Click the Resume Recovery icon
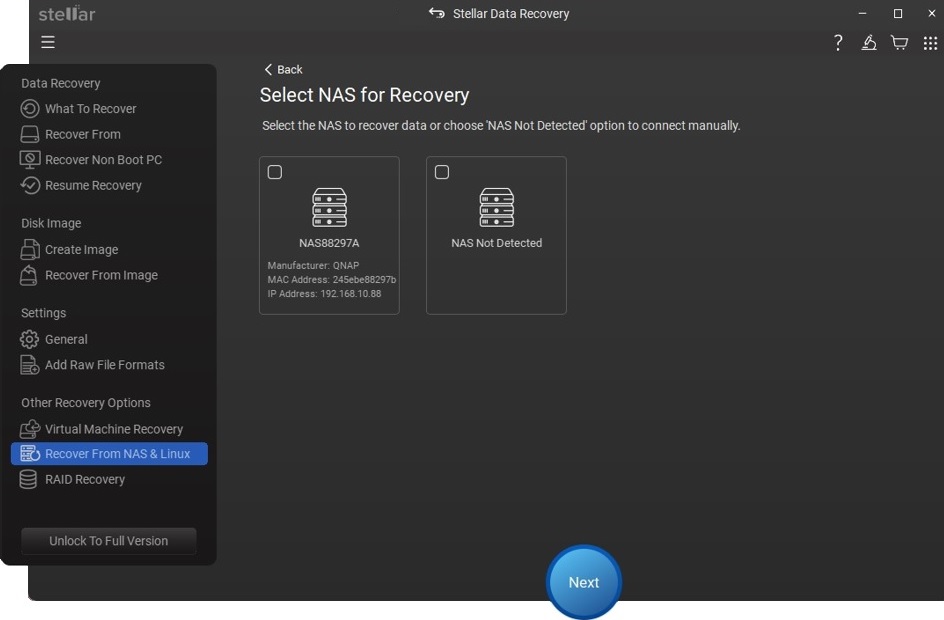 pos(30,185)
